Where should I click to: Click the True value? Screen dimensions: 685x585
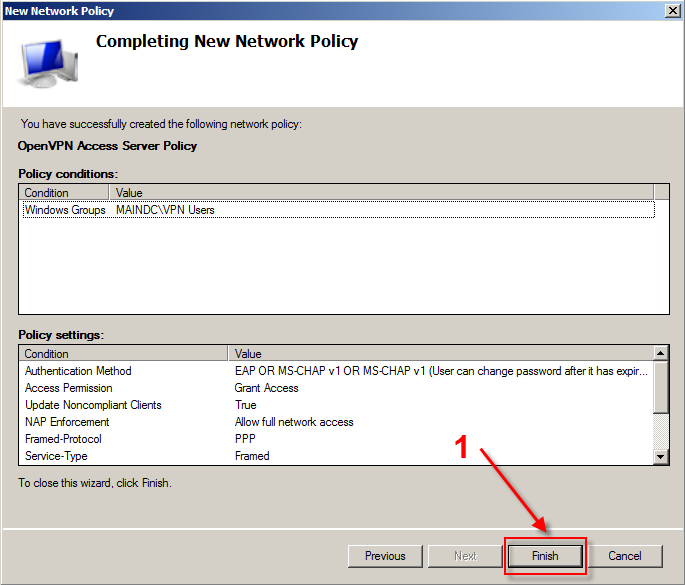pyautogui.click(x=246, y=405)
